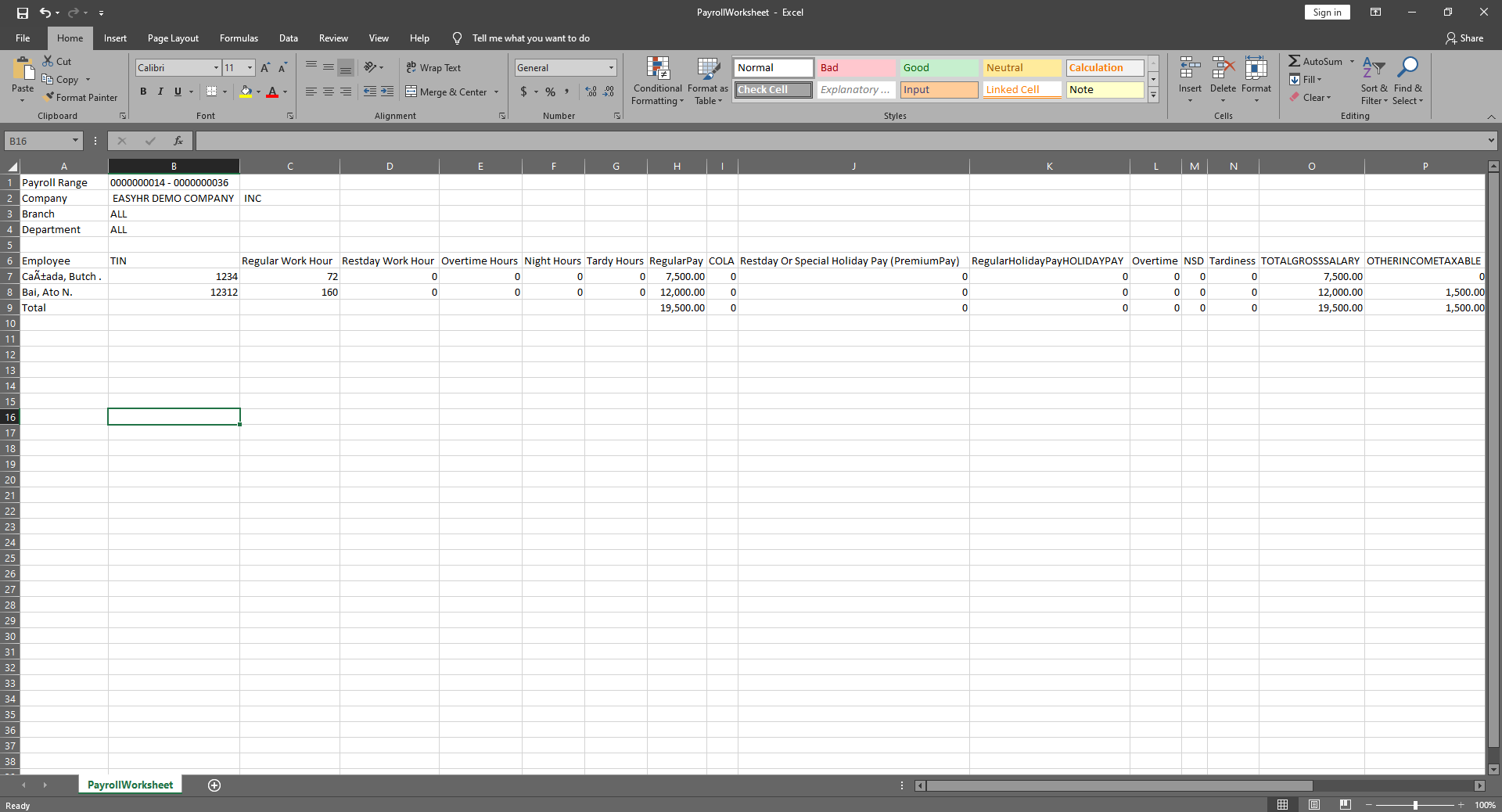Open the font name dropdown
Image resolution: width=1502 pixels, height=812 pixels.
(x=216, y=68)
